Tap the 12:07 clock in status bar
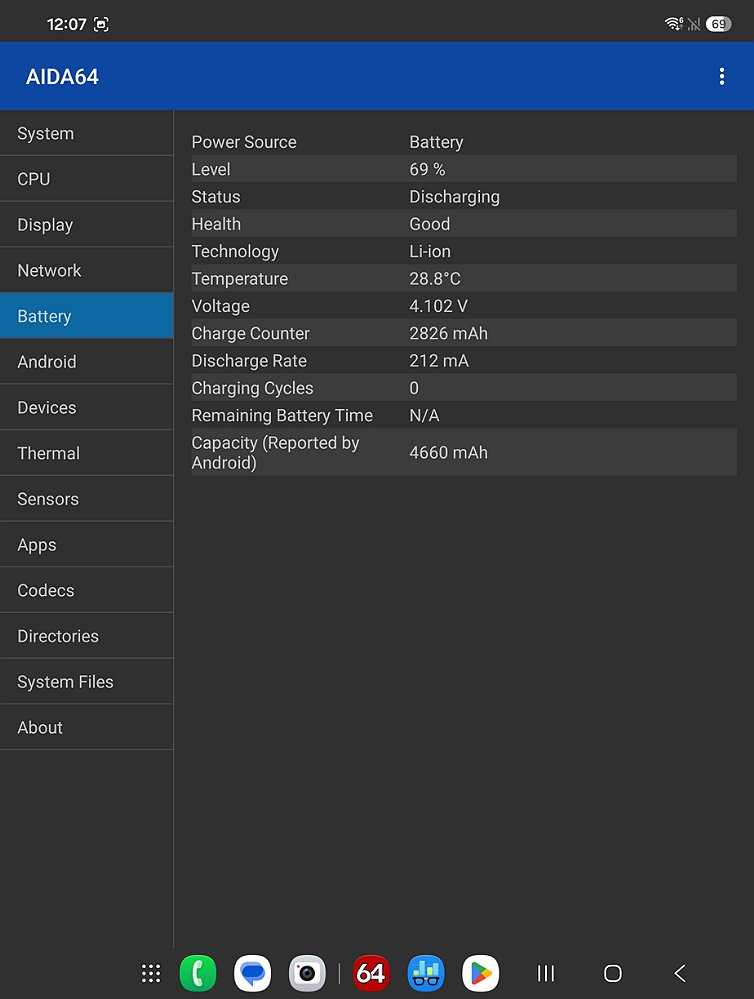Image resolution: width=754 pixels, height=999 pixels. [66, 24]
